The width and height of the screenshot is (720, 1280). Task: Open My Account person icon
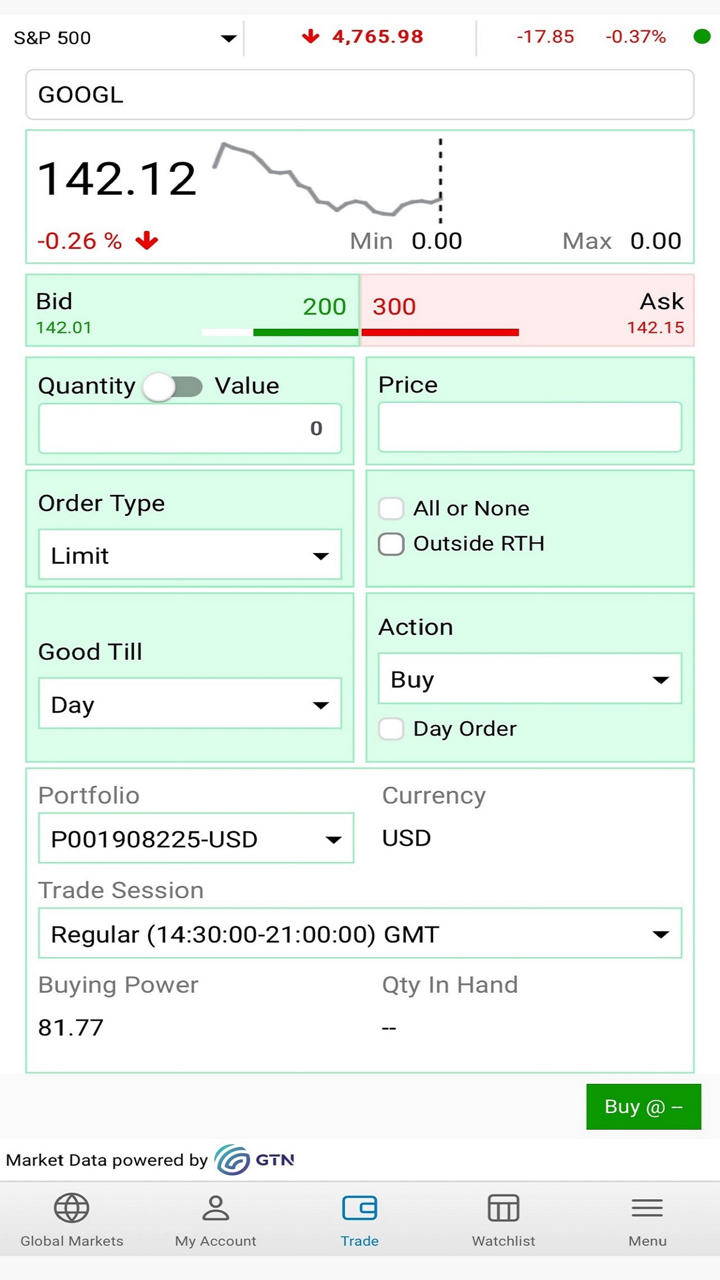(215, 1208)
